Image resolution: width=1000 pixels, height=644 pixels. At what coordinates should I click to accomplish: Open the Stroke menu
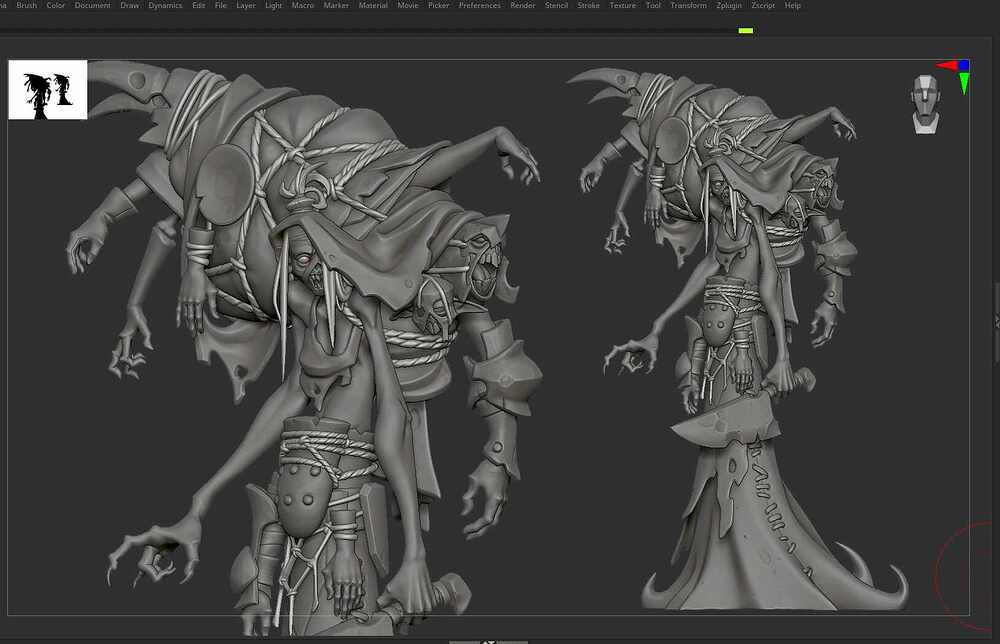[588, 5]
